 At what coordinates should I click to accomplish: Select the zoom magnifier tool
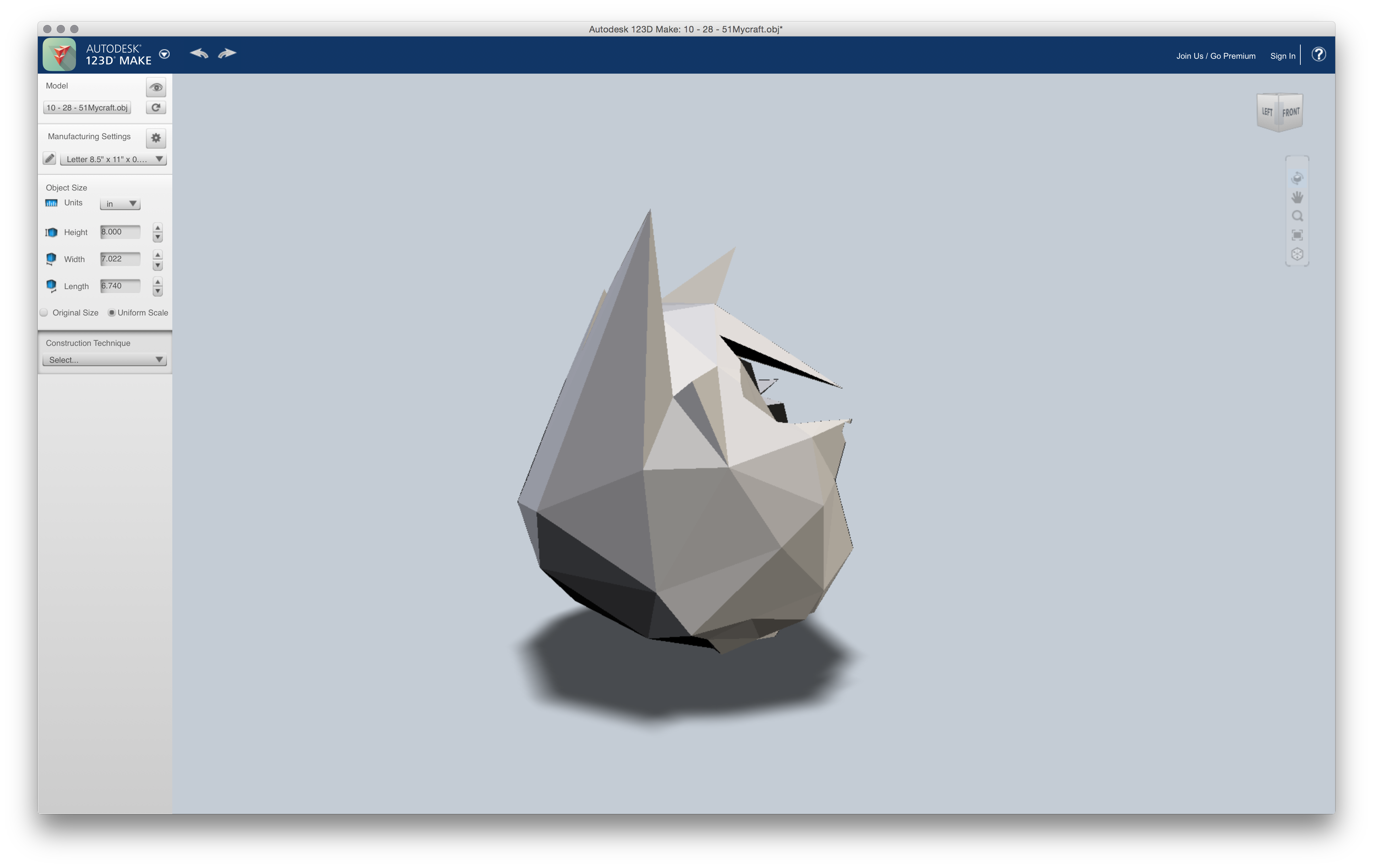click(x=1297, y=216)
